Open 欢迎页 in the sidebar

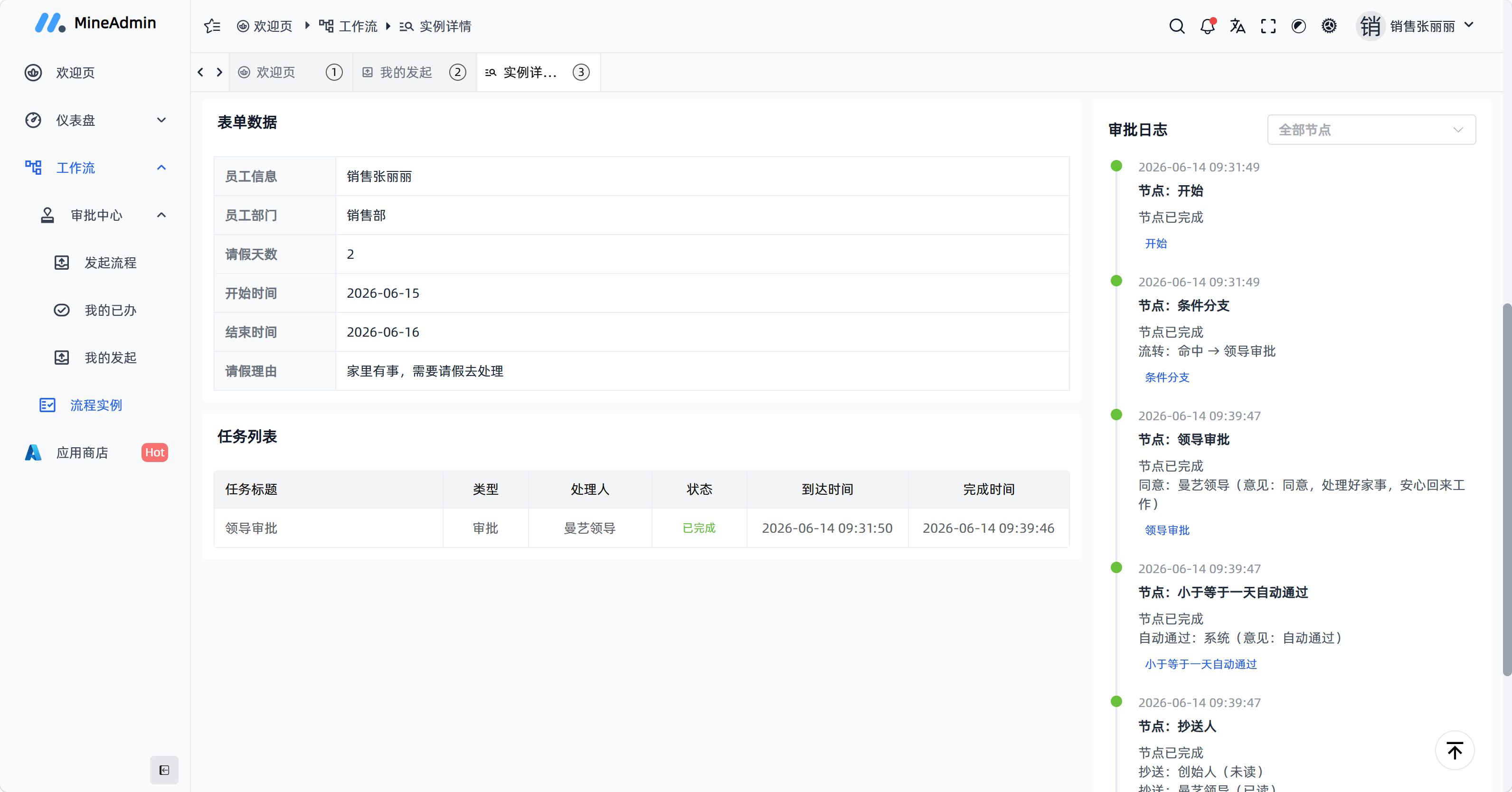point(95,73)
